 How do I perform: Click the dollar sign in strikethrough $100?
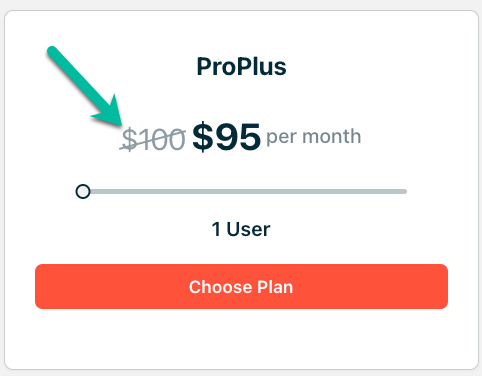pos(129,139)
